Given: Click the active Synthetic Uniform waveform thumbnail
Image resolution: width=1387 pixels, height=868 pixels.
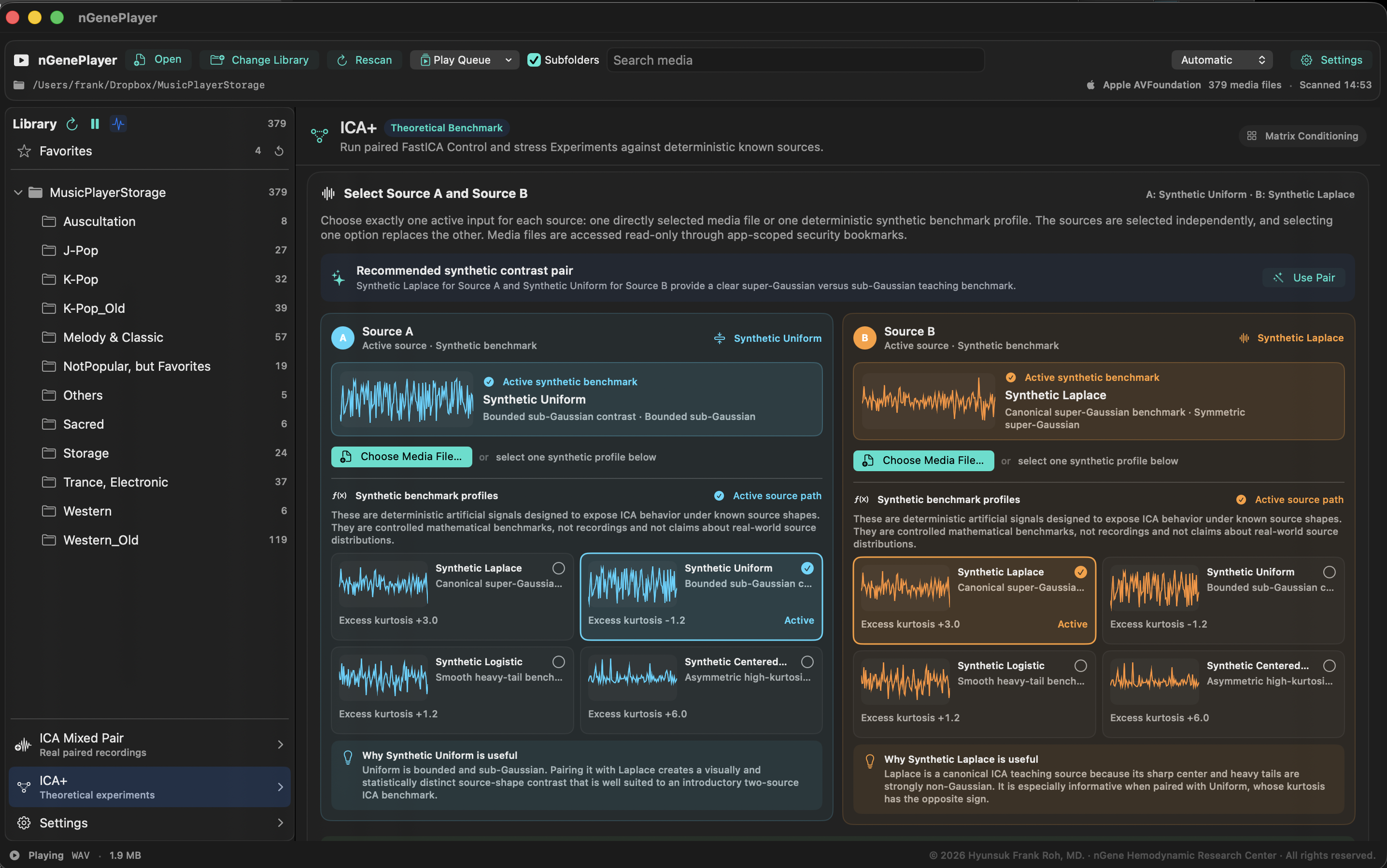Looking at the screenshot, I should 406,399.
